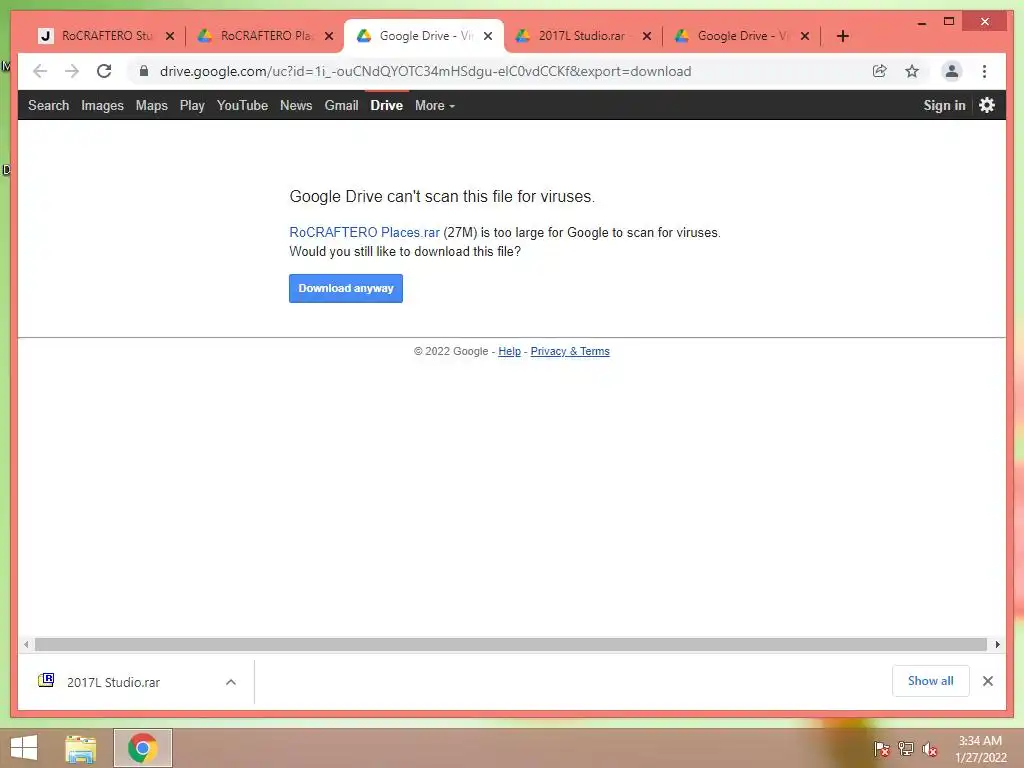Expand the More dropdown
This screenshot has height=768, width=1024.
point(435,105)
